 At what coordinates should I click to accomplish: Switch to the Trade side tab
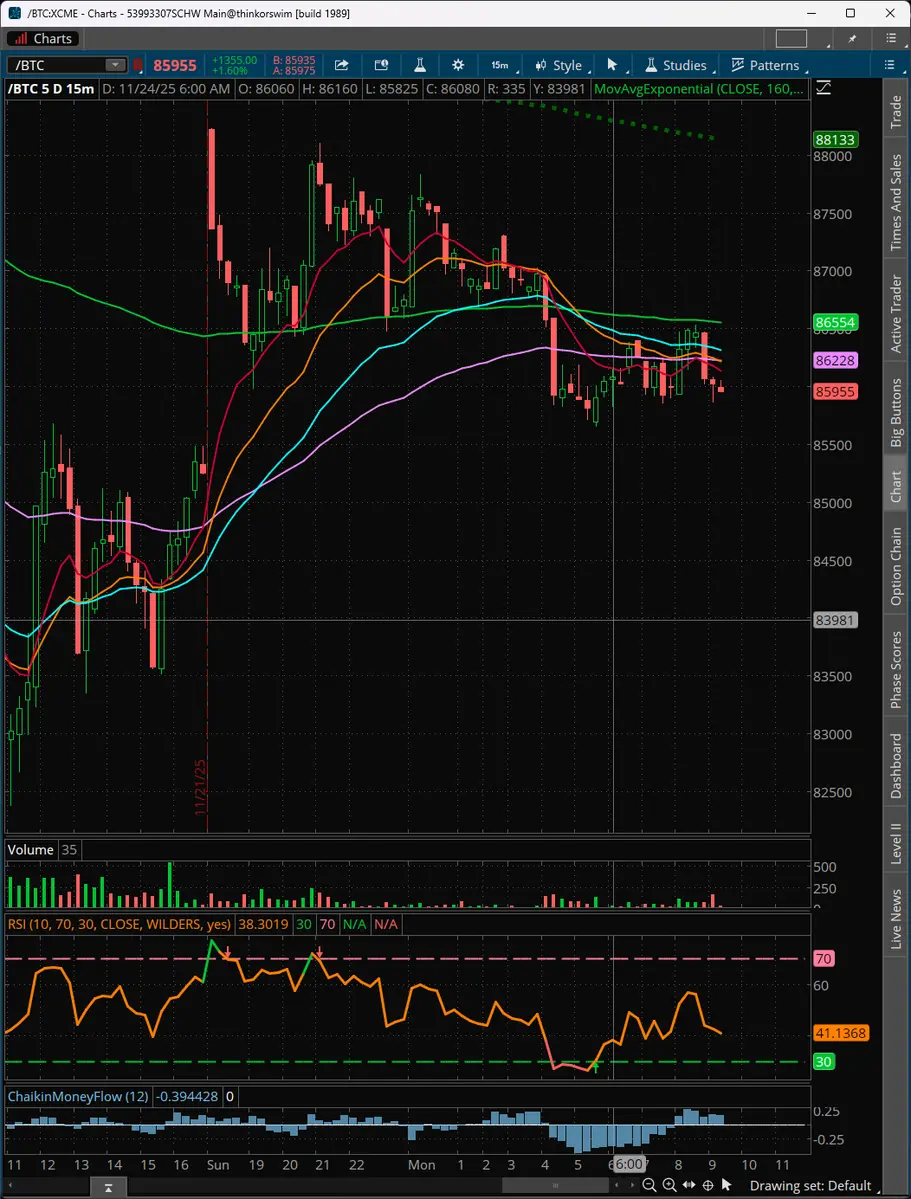pyautogui.click(x=896, y=112)
